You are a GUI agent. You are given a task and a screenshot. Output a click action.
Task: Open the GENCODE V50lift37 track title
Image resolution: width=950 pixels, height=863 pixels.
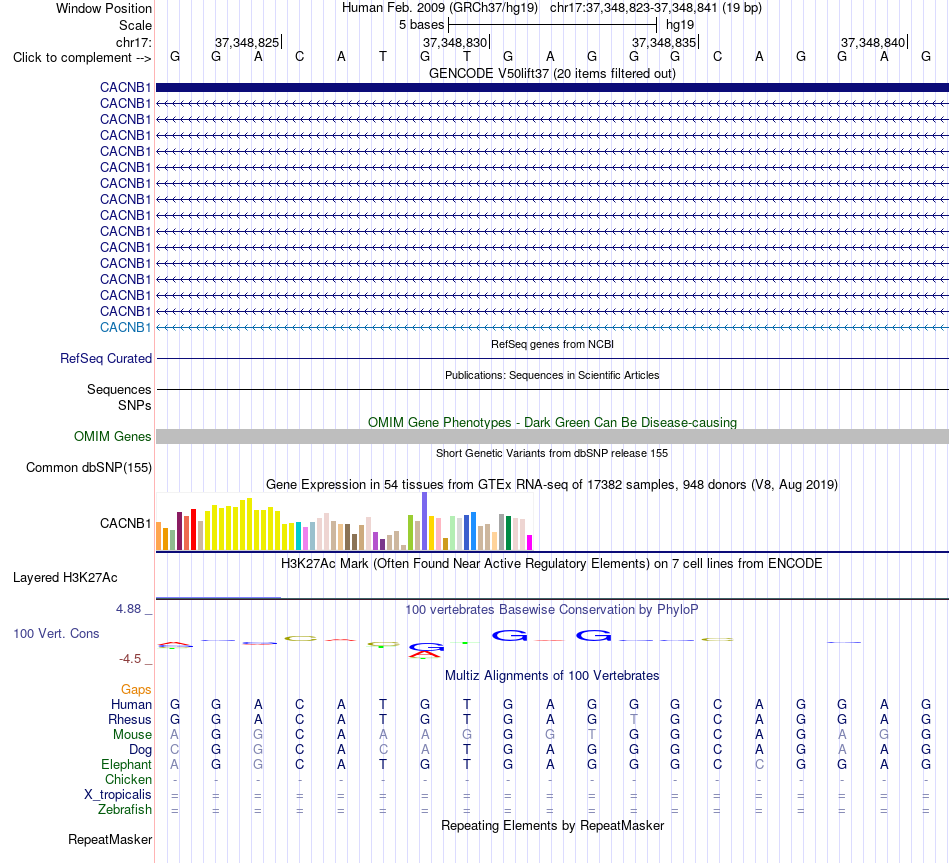(x=552, y=73)
